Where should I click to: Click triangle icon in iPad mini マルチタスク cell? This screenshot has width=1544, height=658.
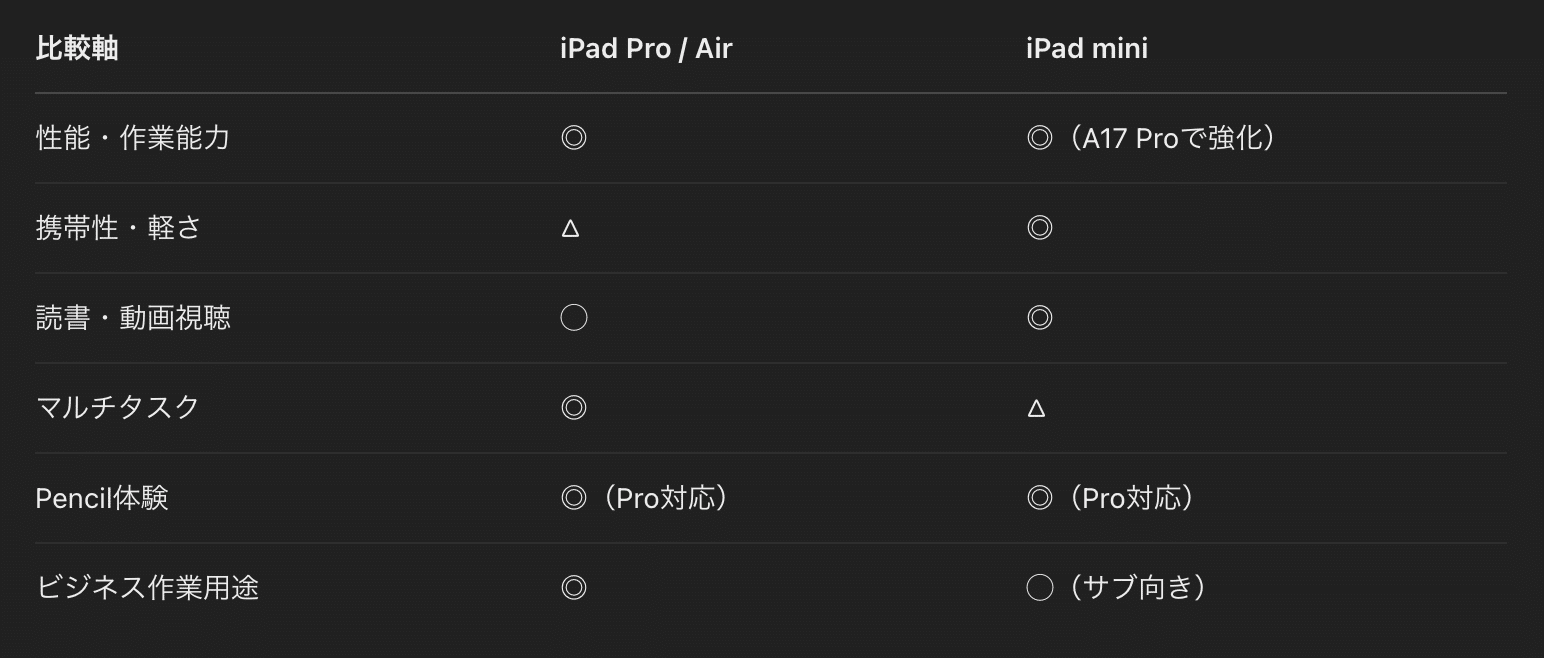(x=1037, y=409)
